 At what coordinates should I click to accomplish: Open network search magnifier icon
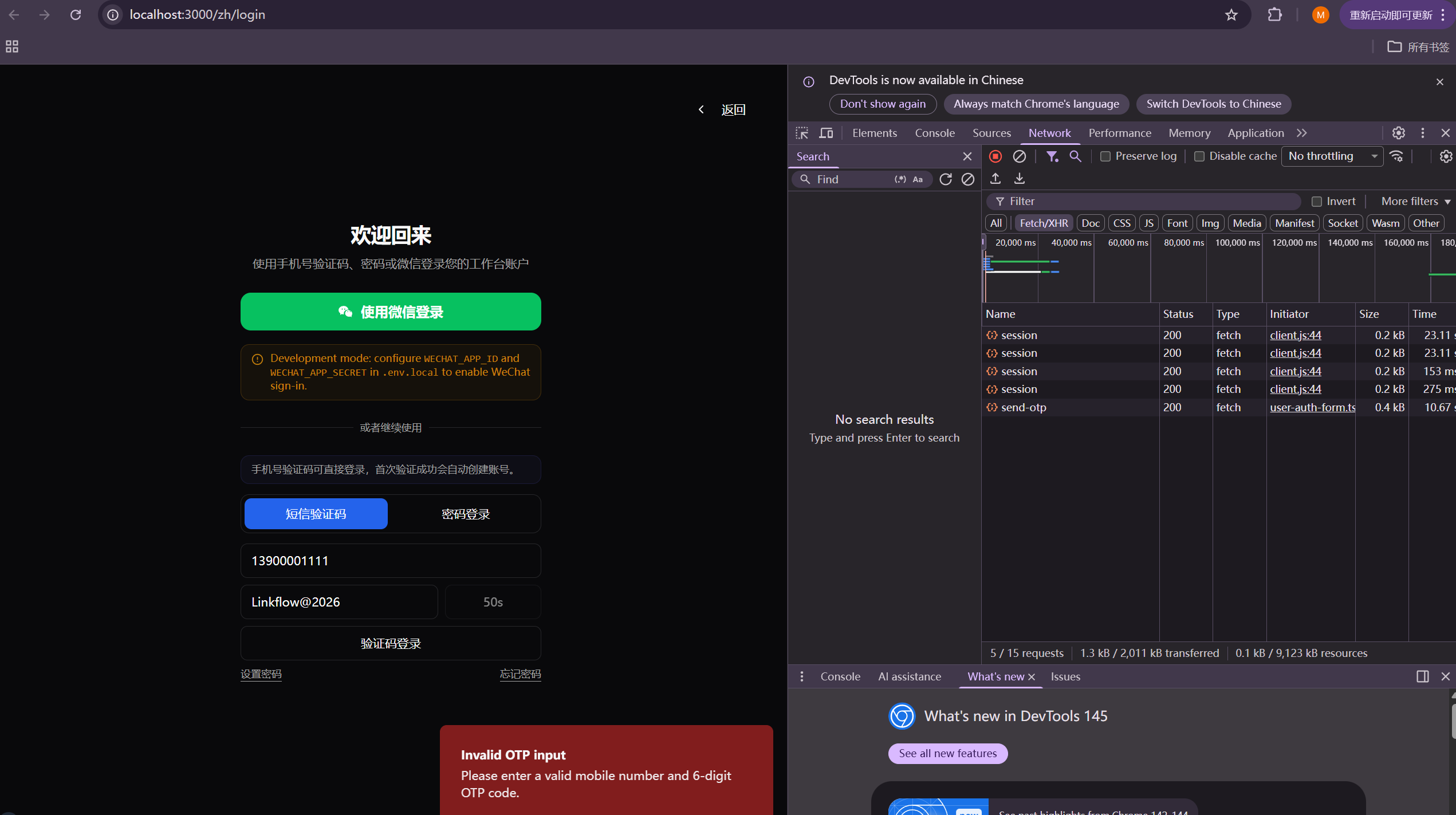[x=1076, y=156]
